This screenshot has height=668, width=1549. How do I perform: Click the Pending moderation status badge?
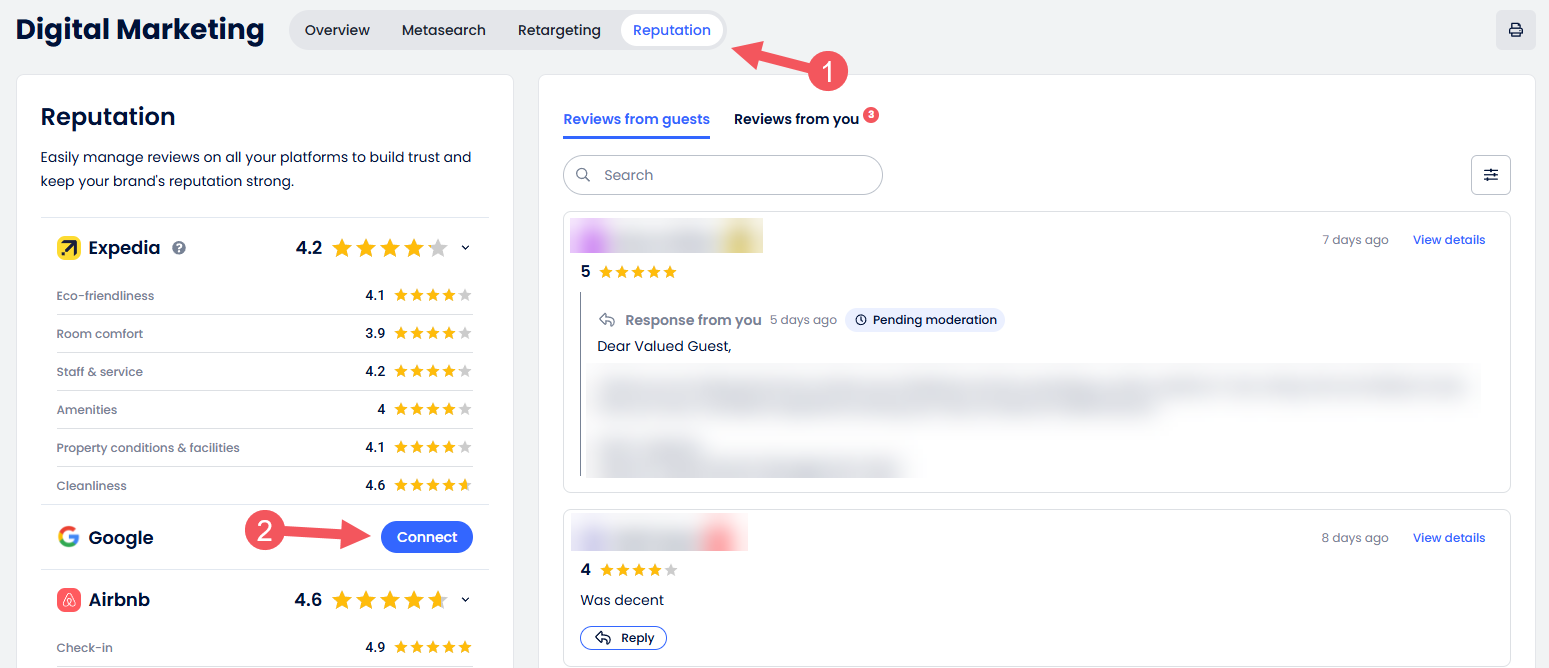point(925,320)
